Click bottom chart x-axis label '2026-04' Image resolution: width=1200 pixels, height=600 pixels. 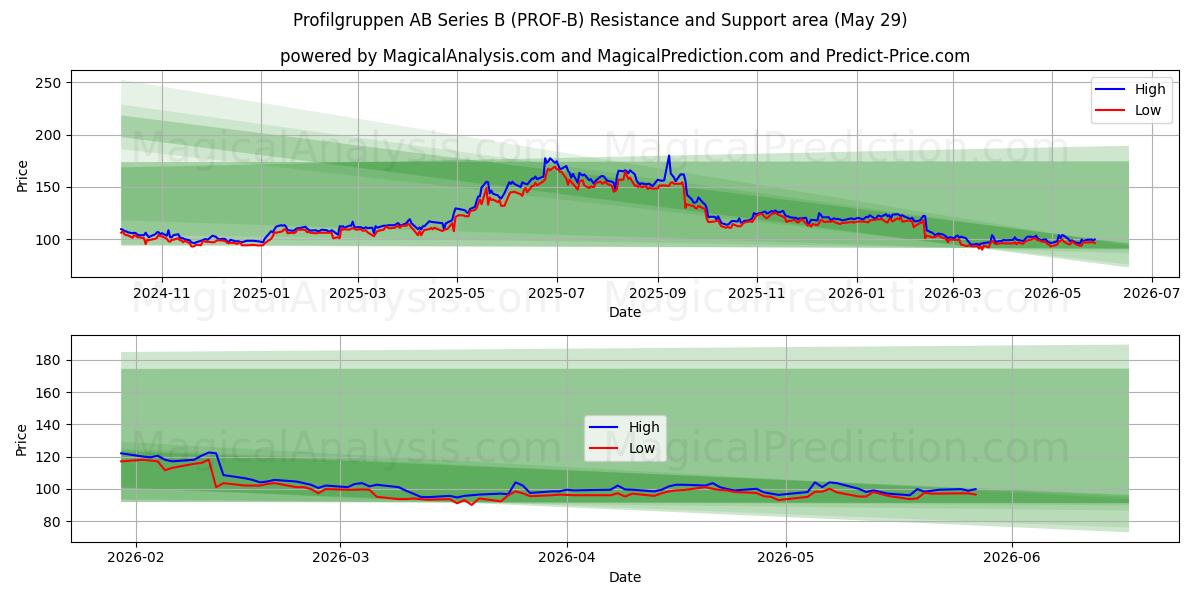[567, 558]
